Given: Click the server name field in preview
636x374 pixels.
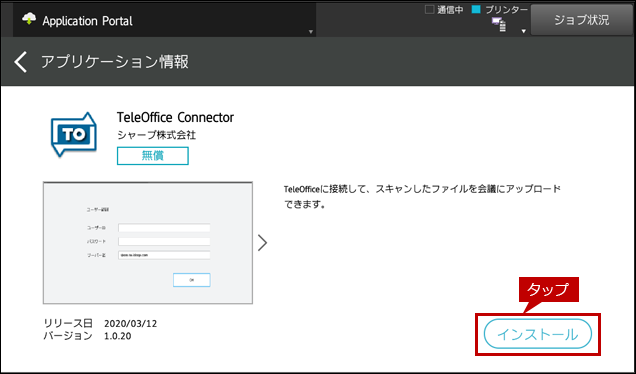Looking at the screenshot, I should tap(164, 255).
